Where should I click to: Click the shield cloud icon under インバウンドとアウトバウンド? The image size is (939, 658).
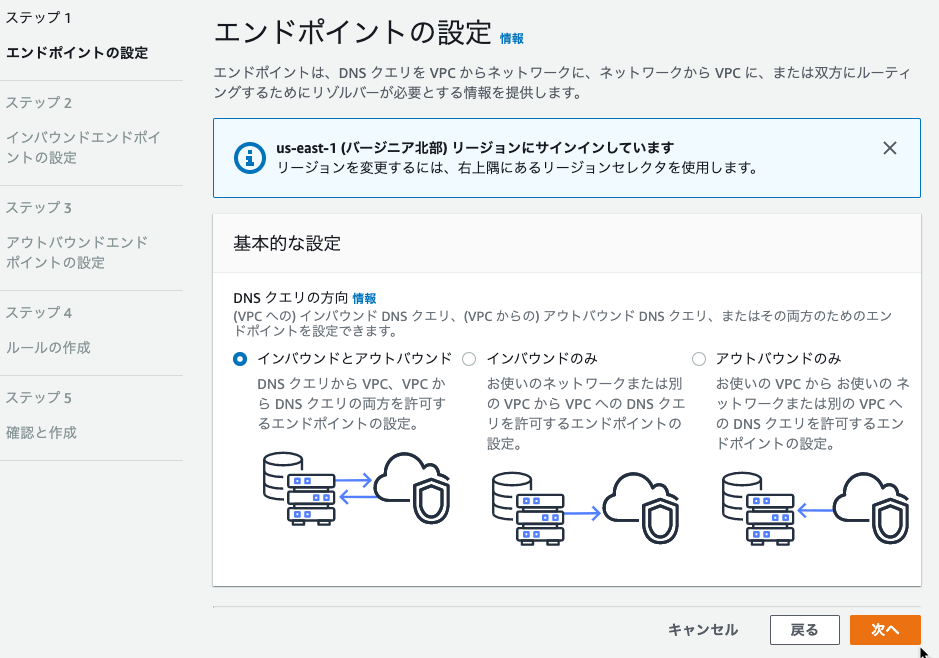[x=413, y=487]
